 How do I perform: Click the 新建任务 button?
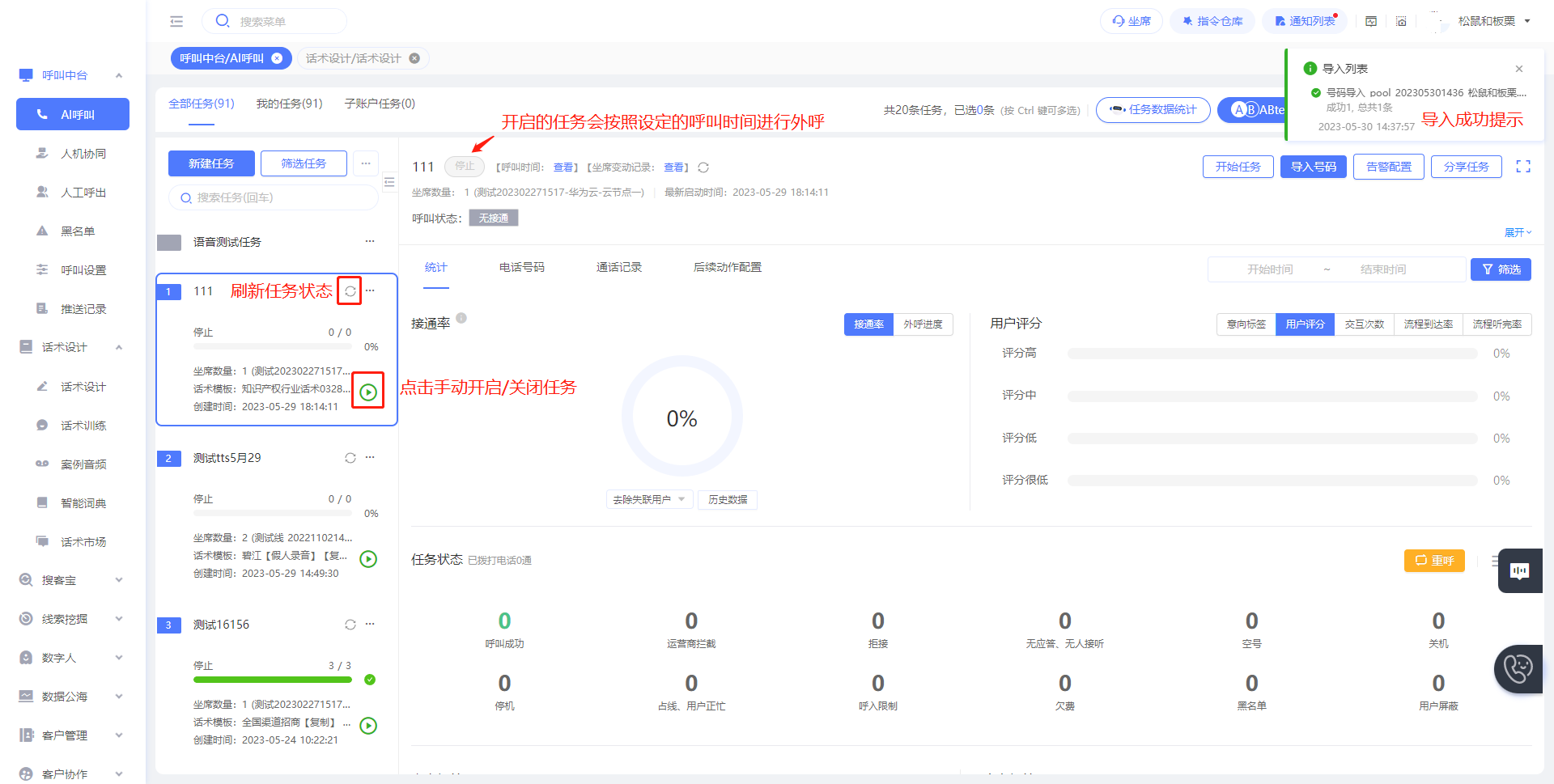point(211,163)
